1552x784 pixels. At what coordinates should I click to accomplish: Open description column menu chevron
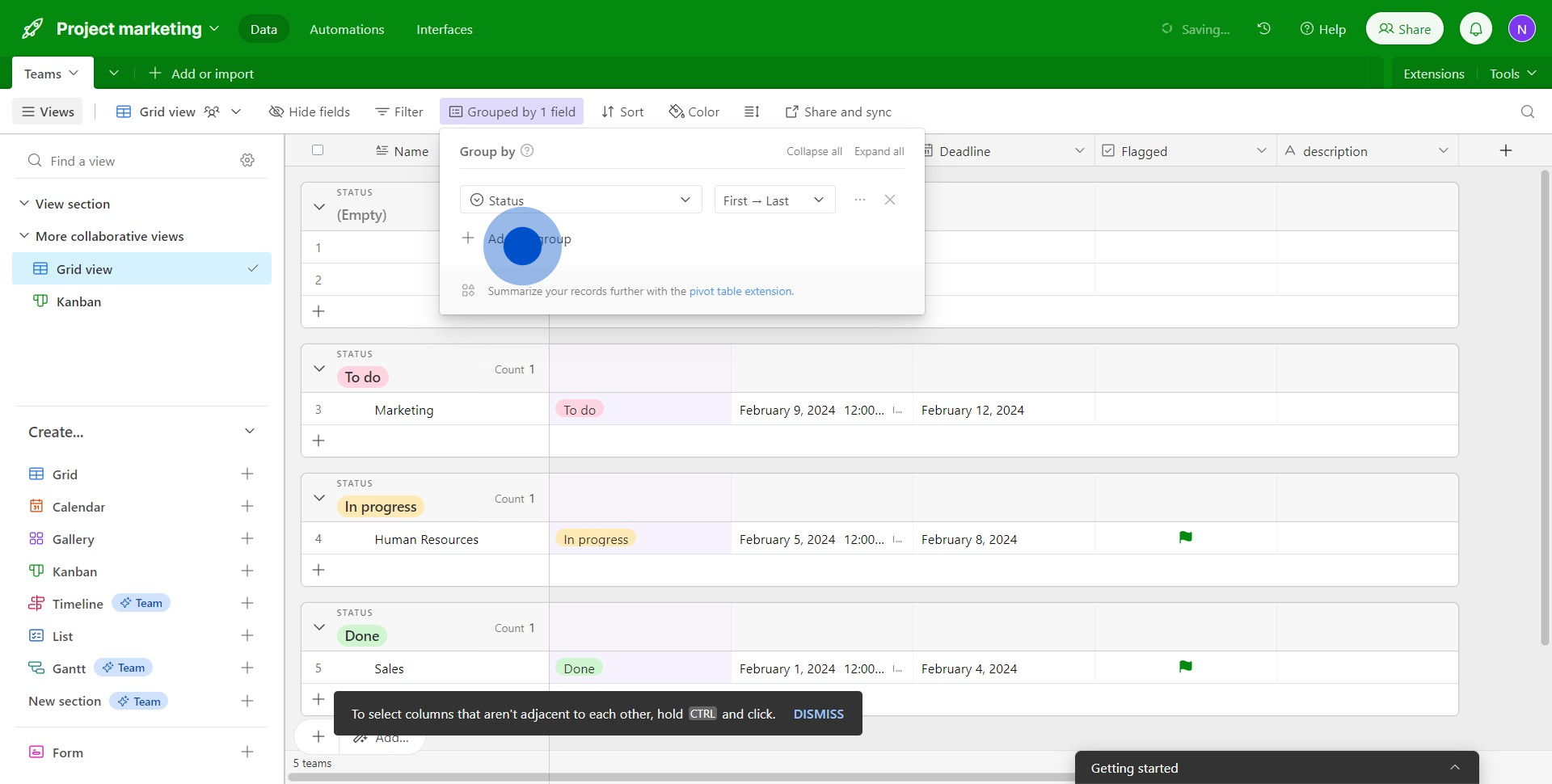pyautogui.click(x=1444, y=151)
